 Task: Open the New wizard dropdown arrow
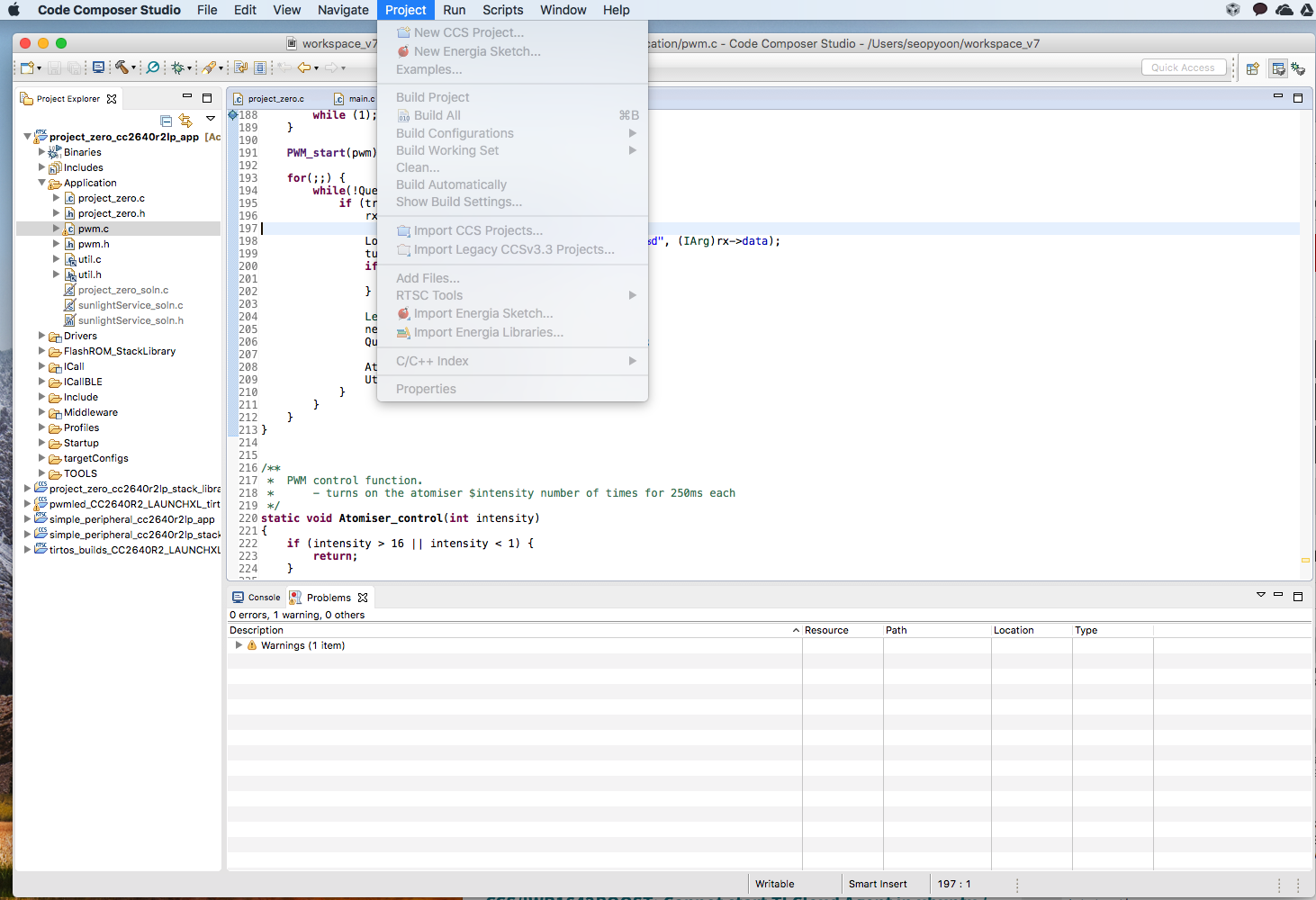[39, 68]
